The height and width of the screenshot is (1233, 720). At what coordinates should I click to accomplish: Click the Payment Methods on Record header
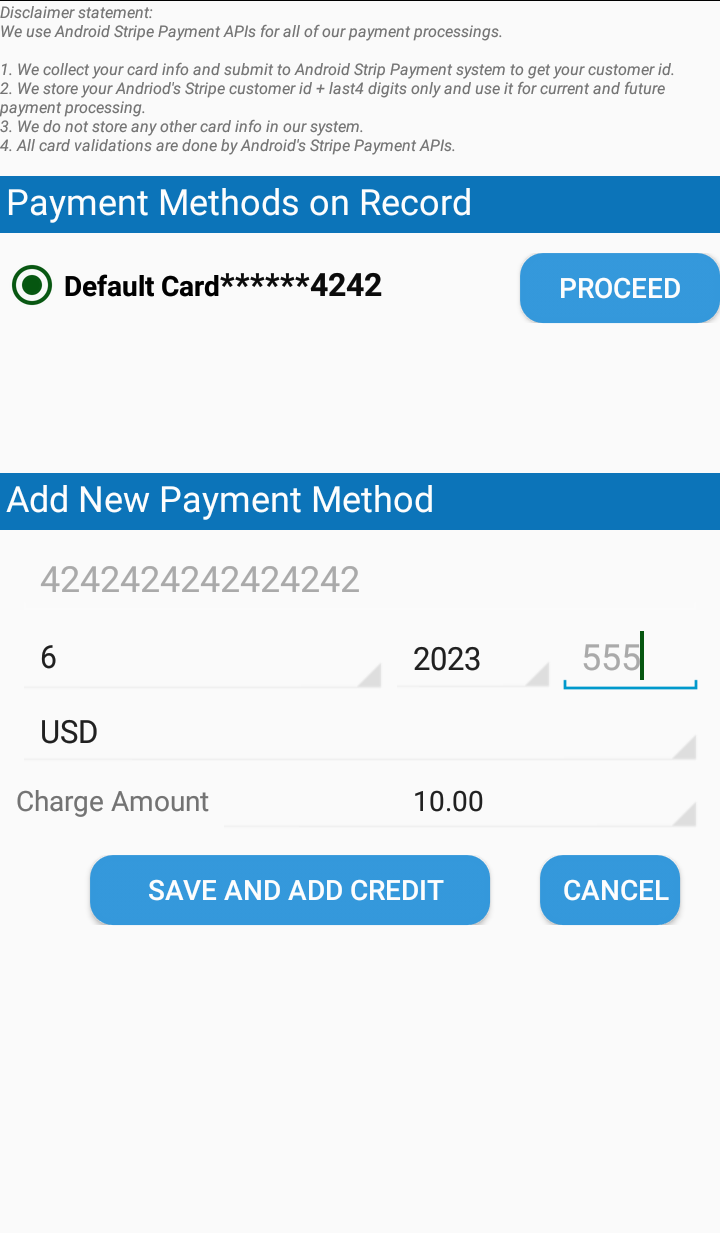point(240,203)
